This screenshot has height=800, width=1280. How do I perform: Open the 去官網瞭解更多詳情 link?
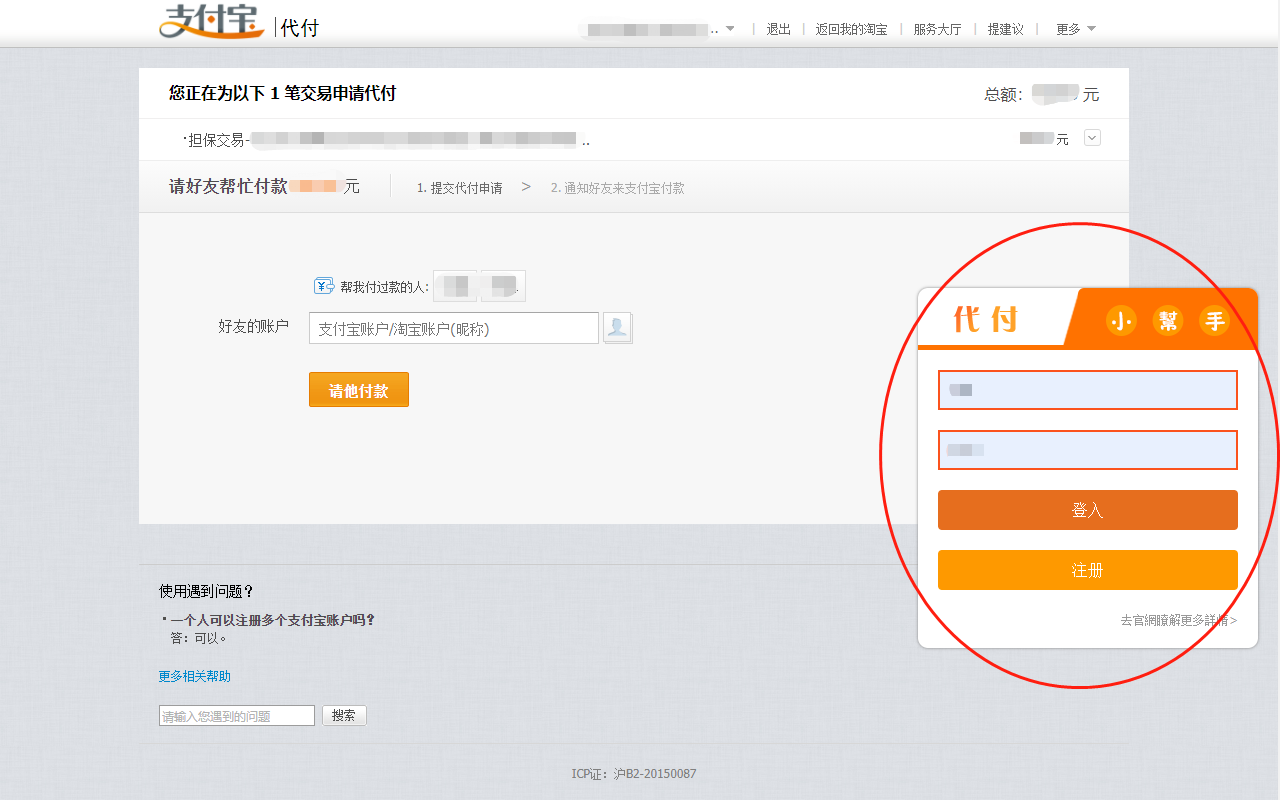point(1179,620)
